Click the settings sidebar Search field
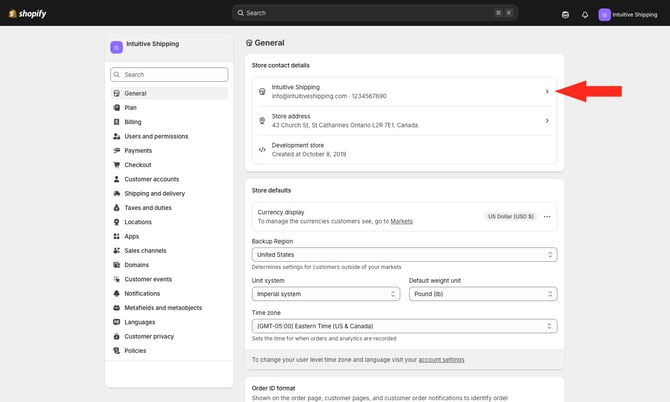The image size is (670, 402). pos(169,74)
